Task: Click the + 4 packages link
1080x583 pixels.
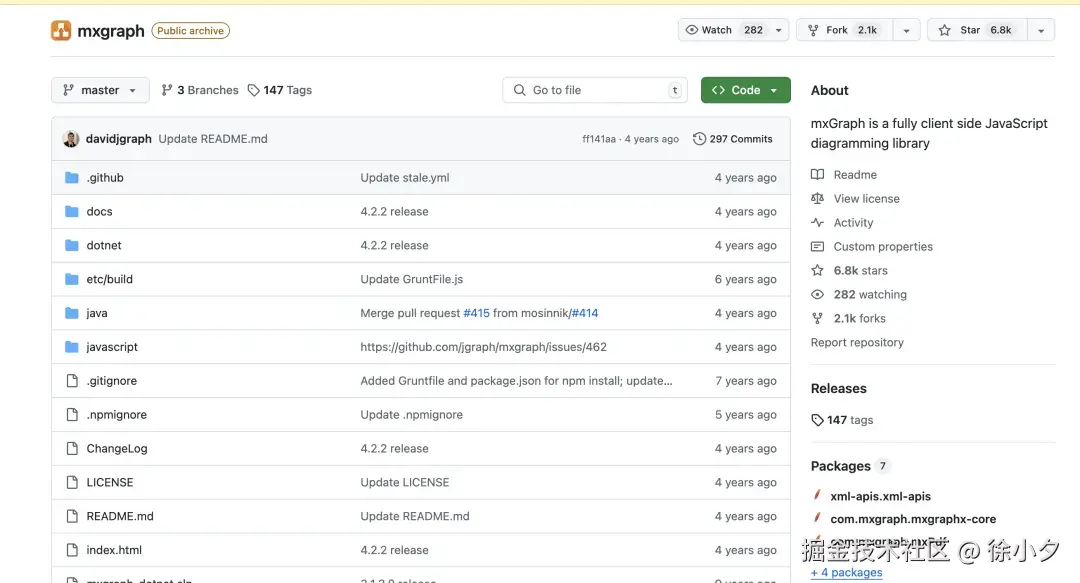Action: (x=847, y=573)
